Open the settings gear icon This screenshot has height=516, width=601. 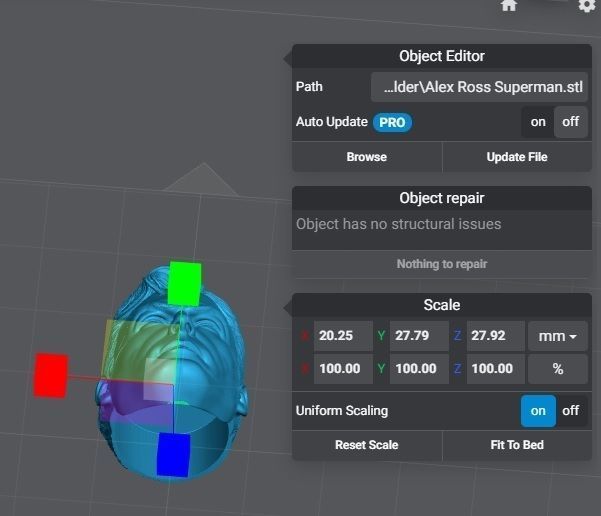tap(586, 5)
